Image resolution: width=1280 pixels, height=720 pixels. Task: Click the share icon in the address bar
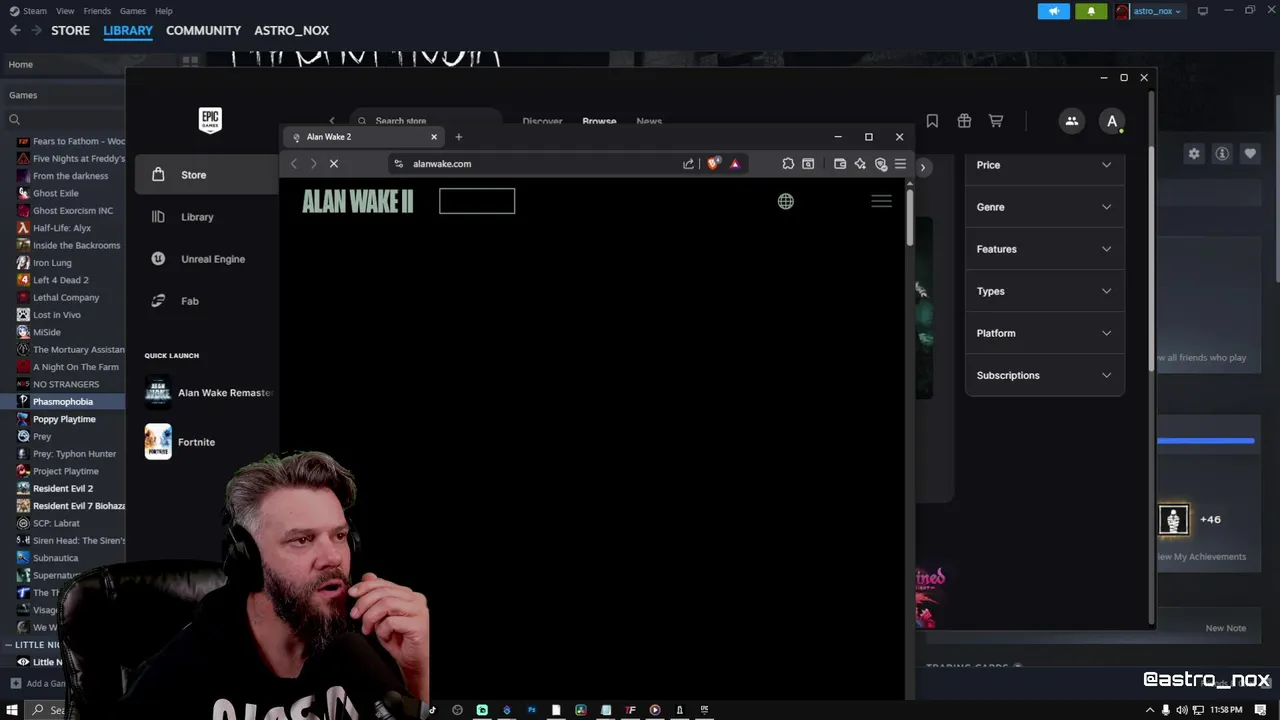688,164
